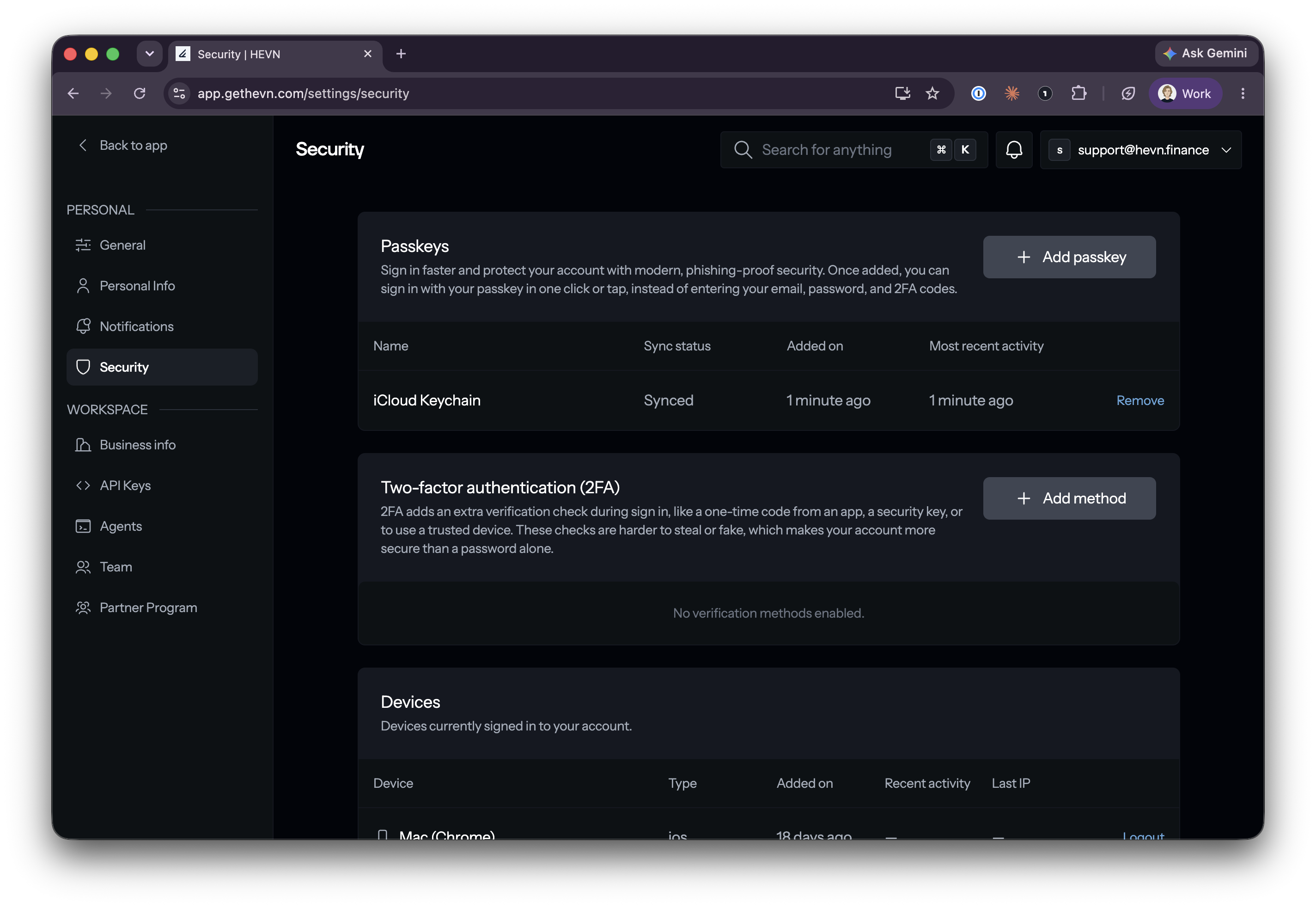The image size is (1316, 908).
Task: Open Partner Program page
Action: [162, 607]
